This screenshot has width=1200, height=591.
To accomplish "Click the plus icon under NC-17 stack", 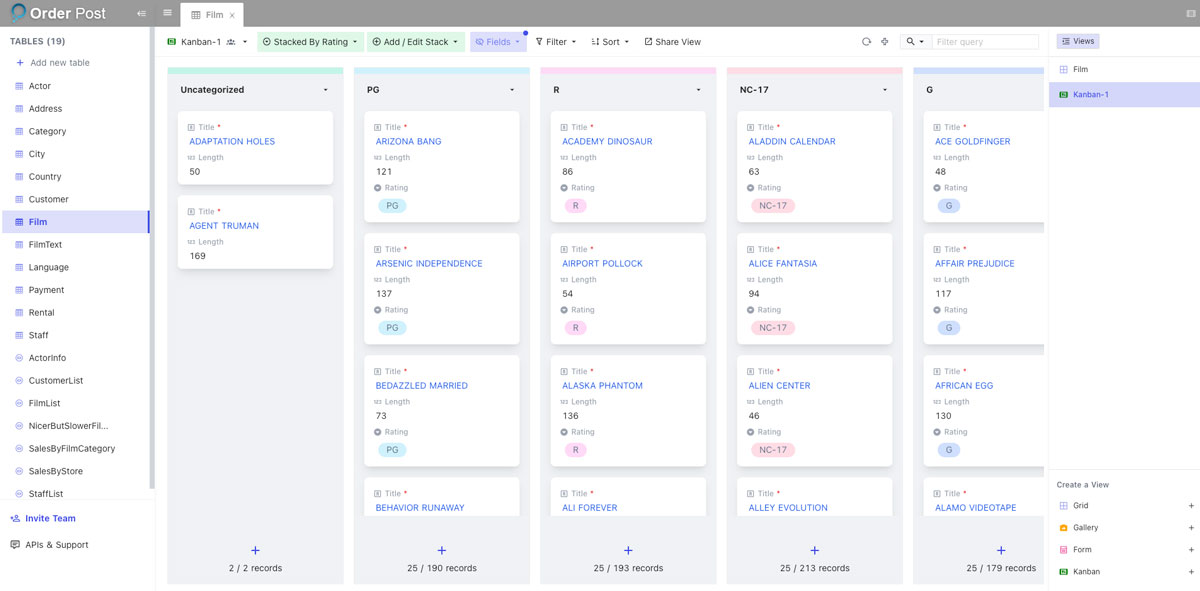I will [815, 550].
